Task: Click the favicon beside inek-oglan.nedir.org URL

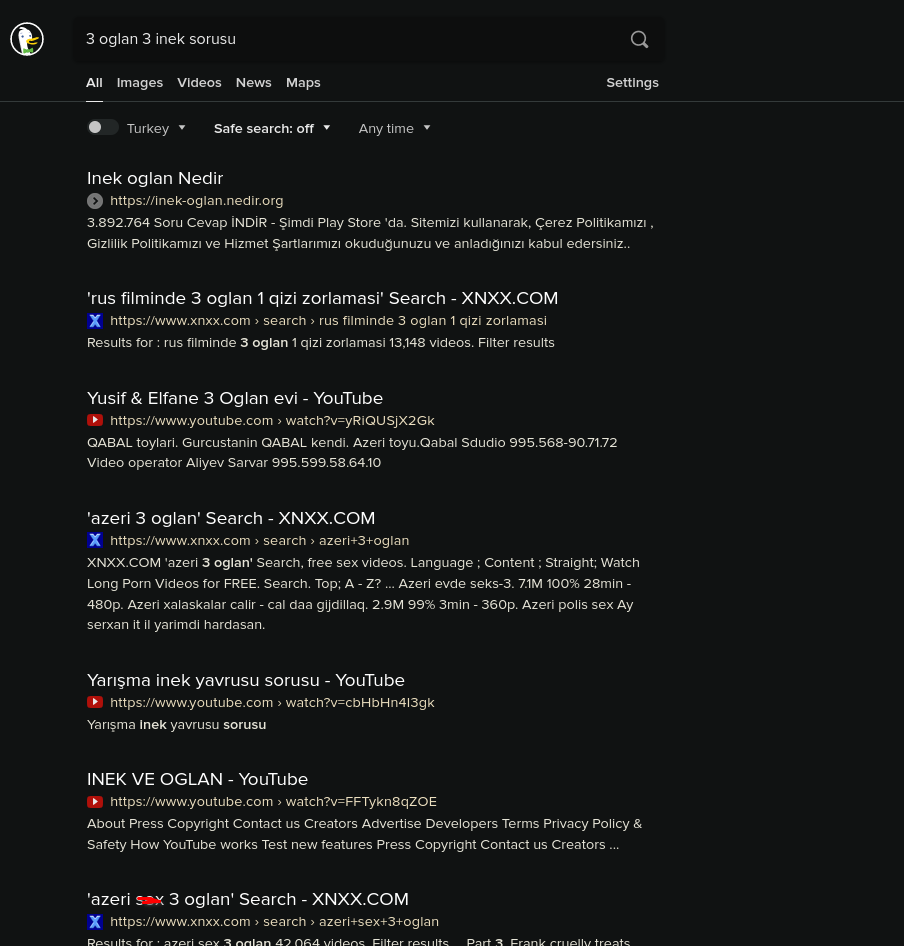Action: pyautogui.click(x=95, y=201)
